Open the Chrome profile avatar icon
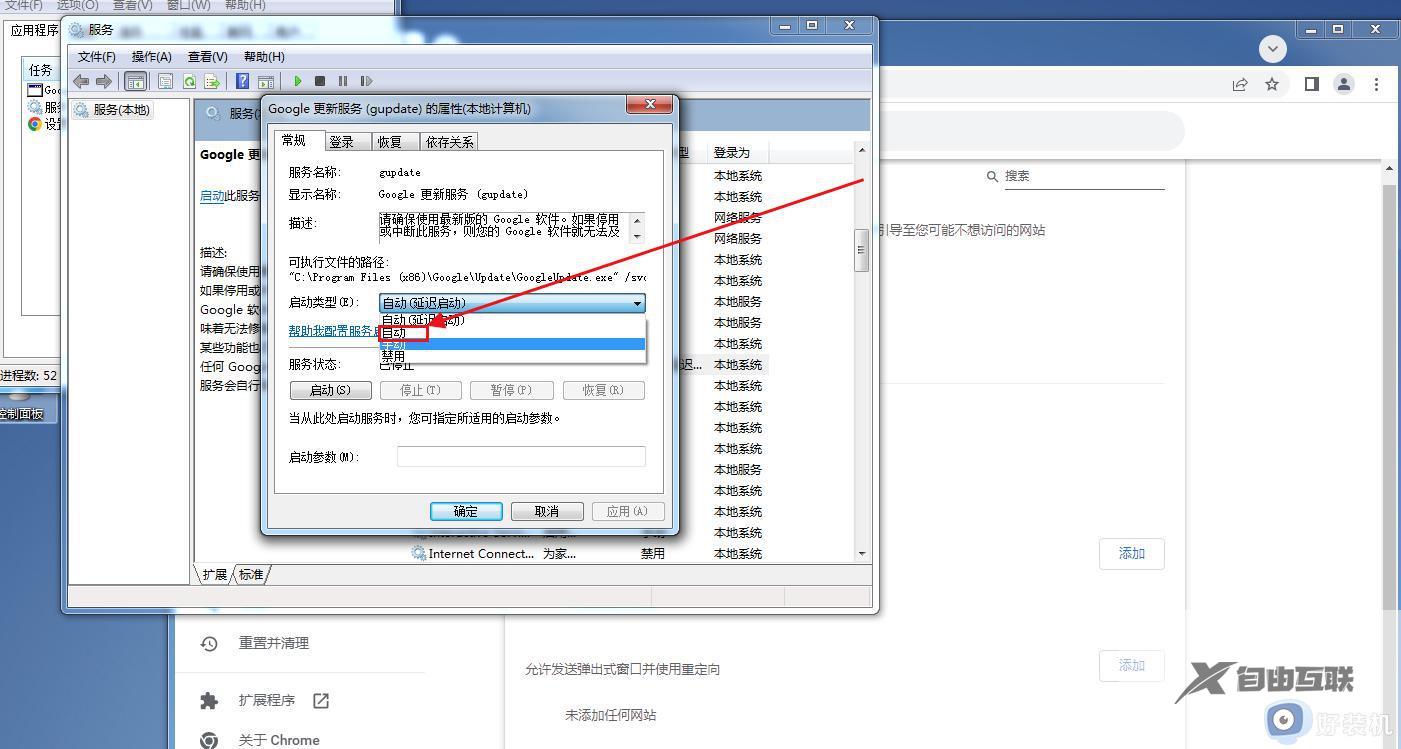 pos(1344,84)
